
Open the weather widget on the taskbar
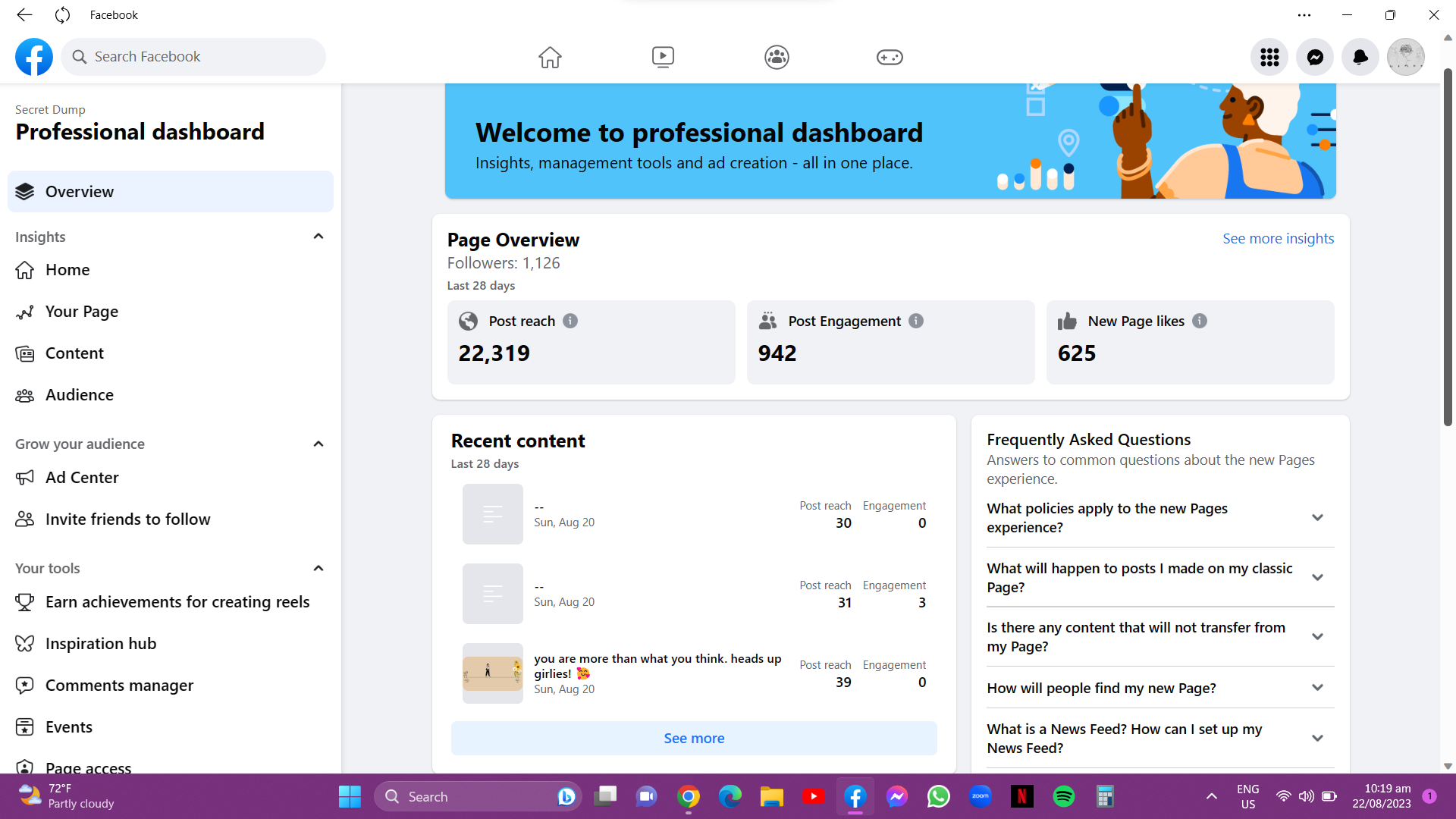coord(67,796)
